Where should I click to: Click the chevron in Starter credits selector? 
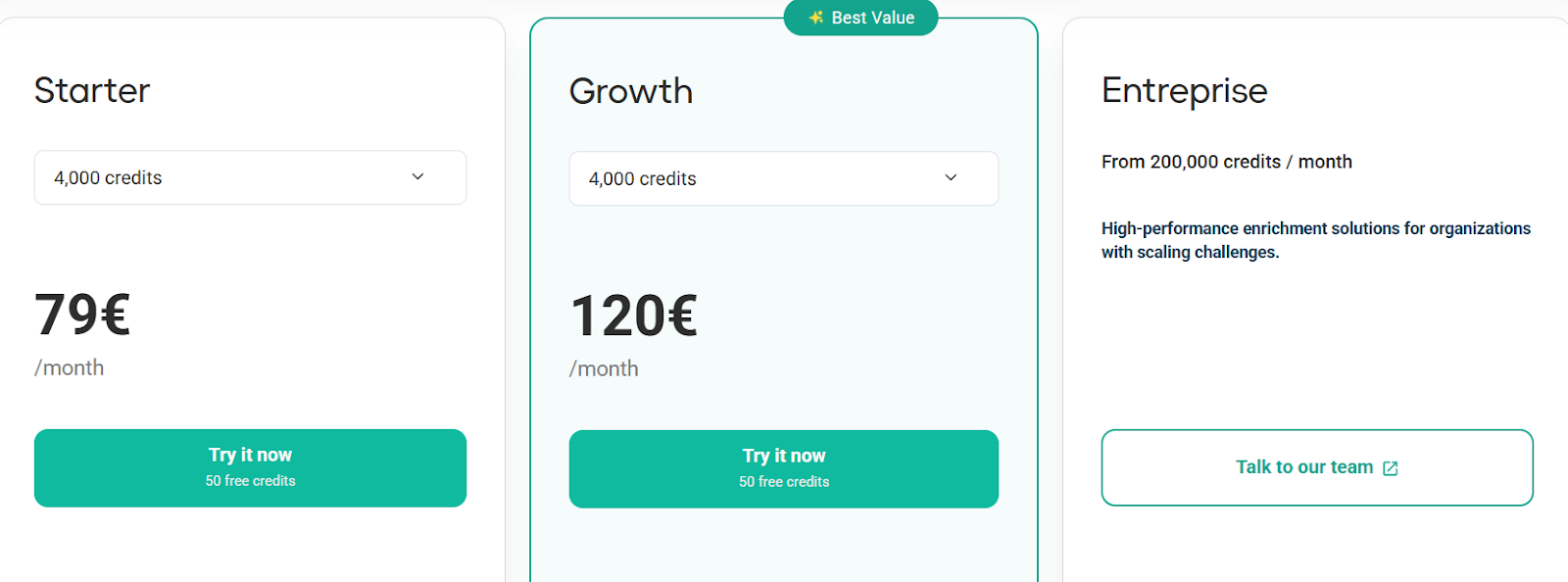pos(418,177)
